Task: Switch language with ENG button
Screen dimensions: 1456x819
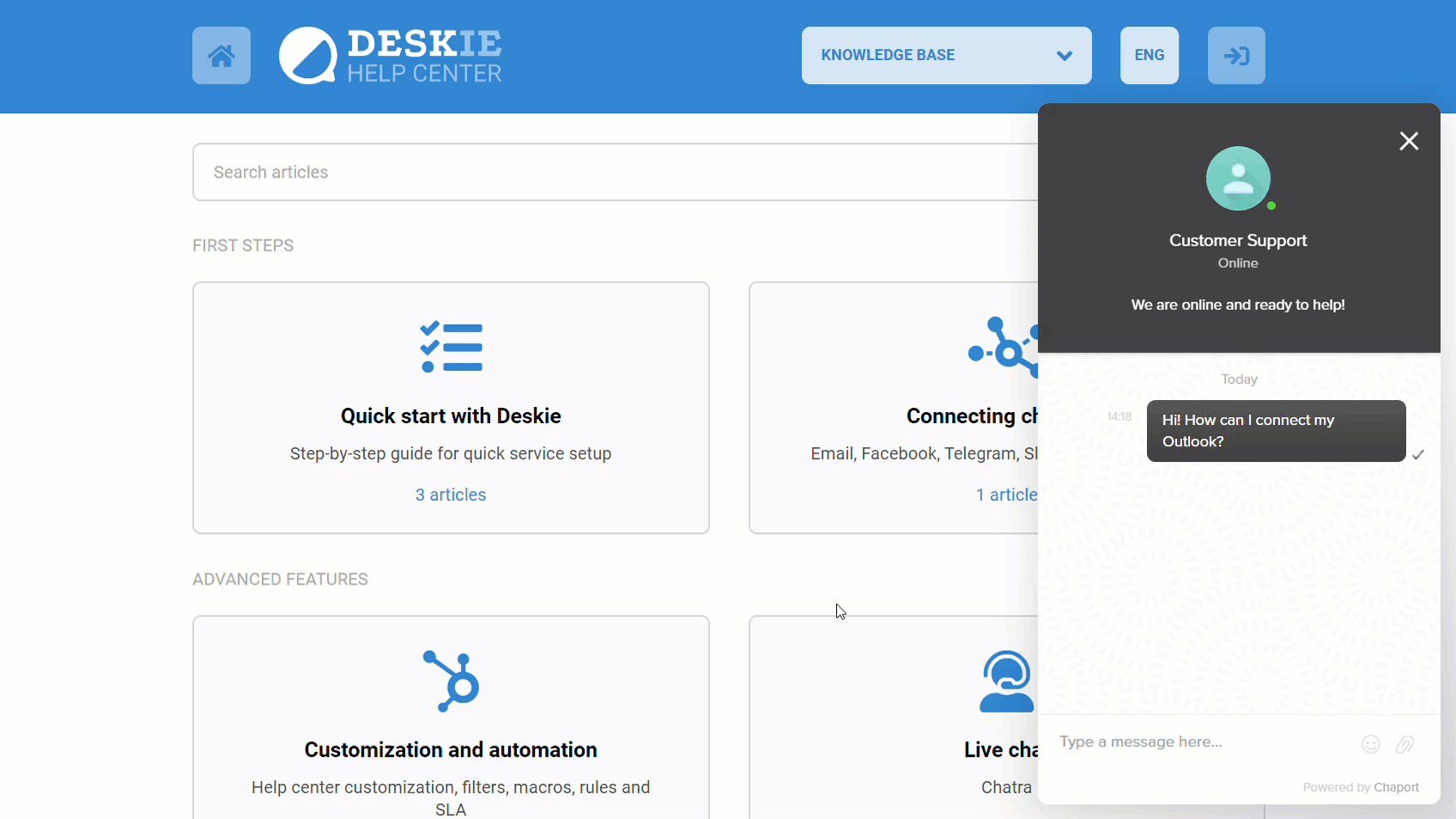Action: click(x=1149, y=56)
